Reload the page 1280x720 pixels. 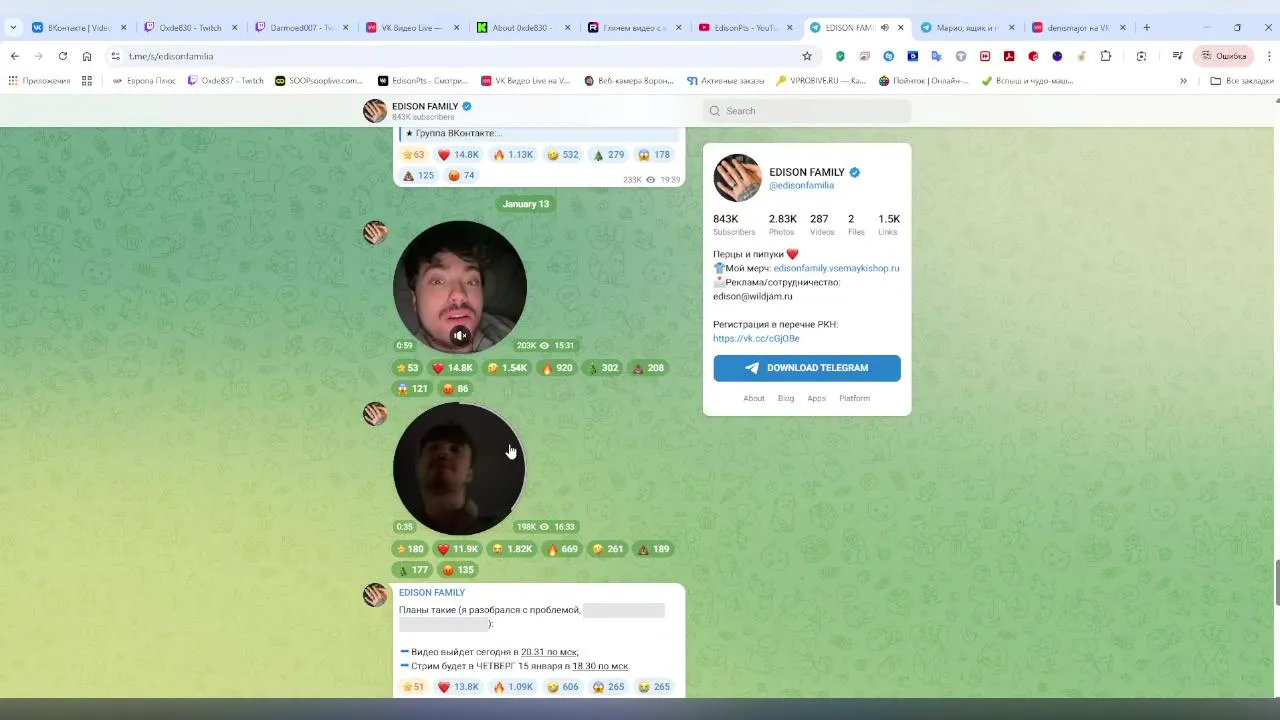coord(63,56)
